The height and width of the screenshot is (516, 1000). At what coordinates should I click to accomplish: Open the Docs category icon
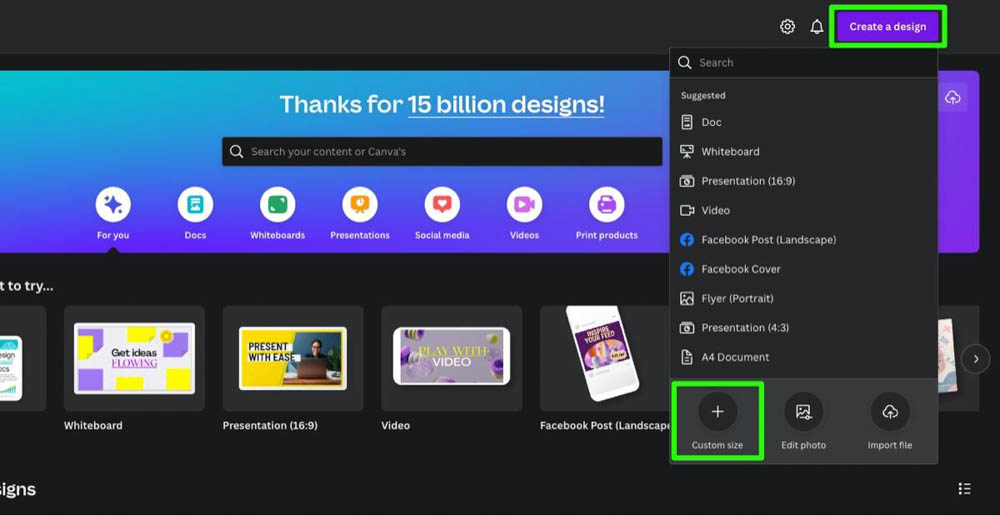coord(195,205)
